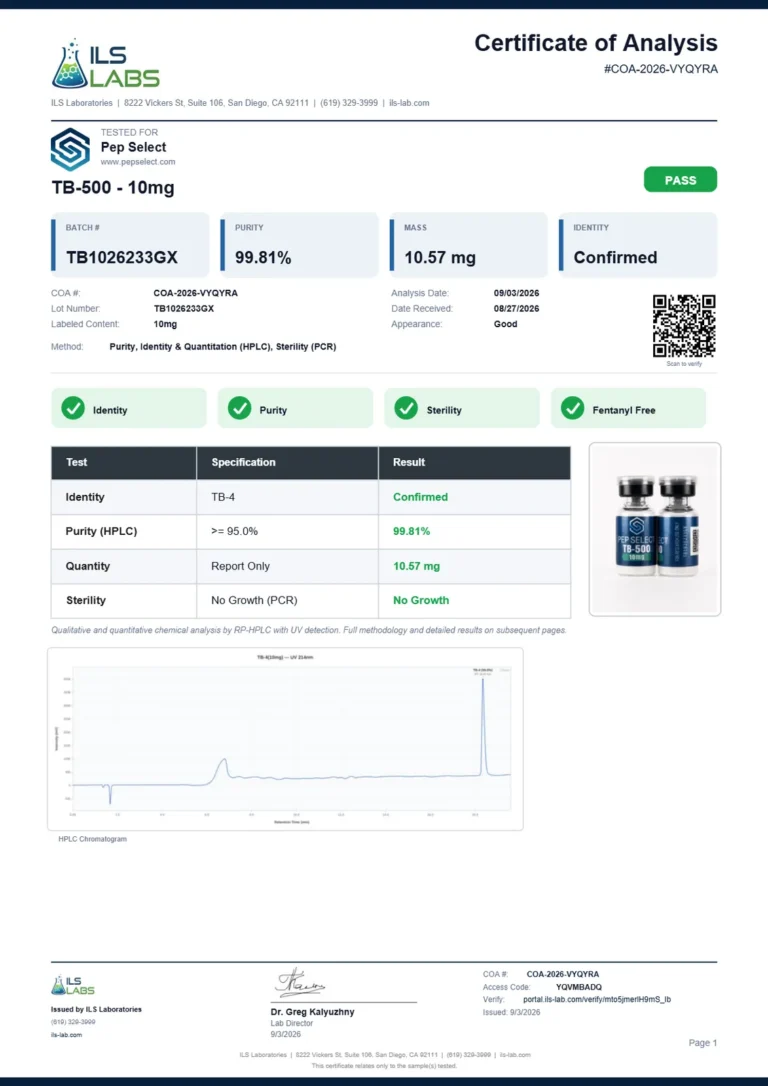Click the tall peak in the chromatogram
Image resolution: width=768 pixels, height=1086 pixels.
click(483, 727)
